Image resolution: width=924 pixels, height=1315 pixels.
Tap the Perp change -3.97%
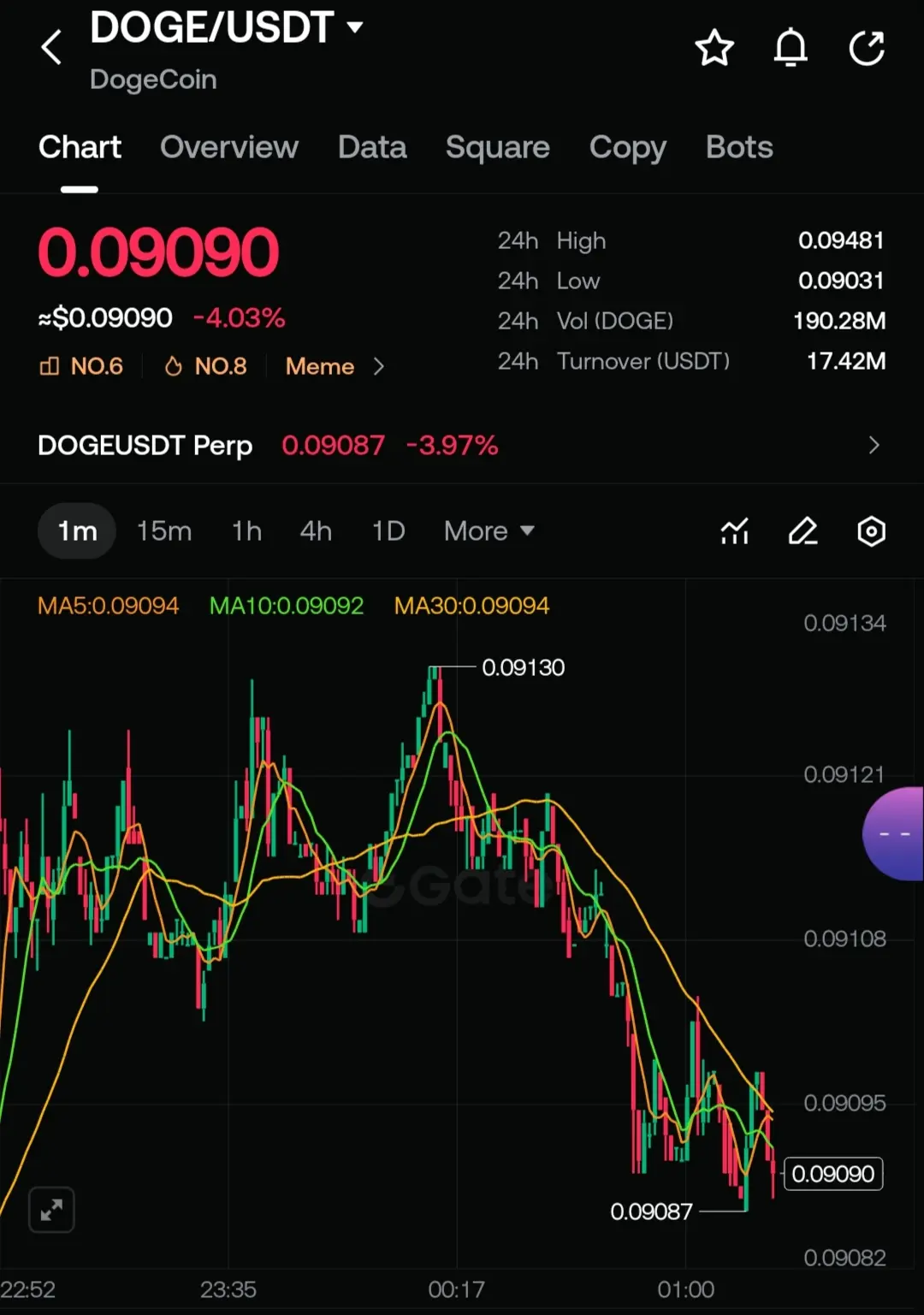(x=452, y=445)
